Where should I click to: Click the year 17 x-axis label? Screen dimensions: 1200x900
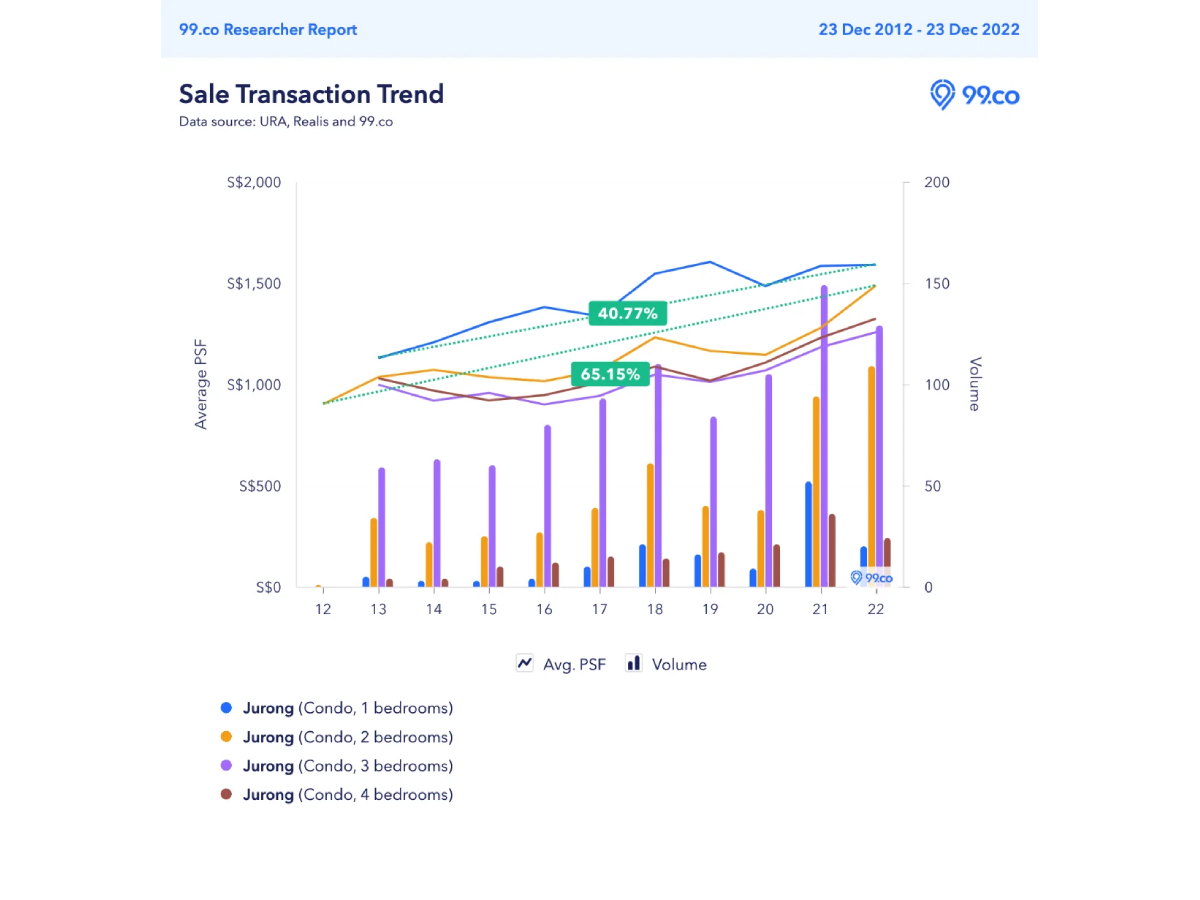pyautogui.click(x=599, y=610)
